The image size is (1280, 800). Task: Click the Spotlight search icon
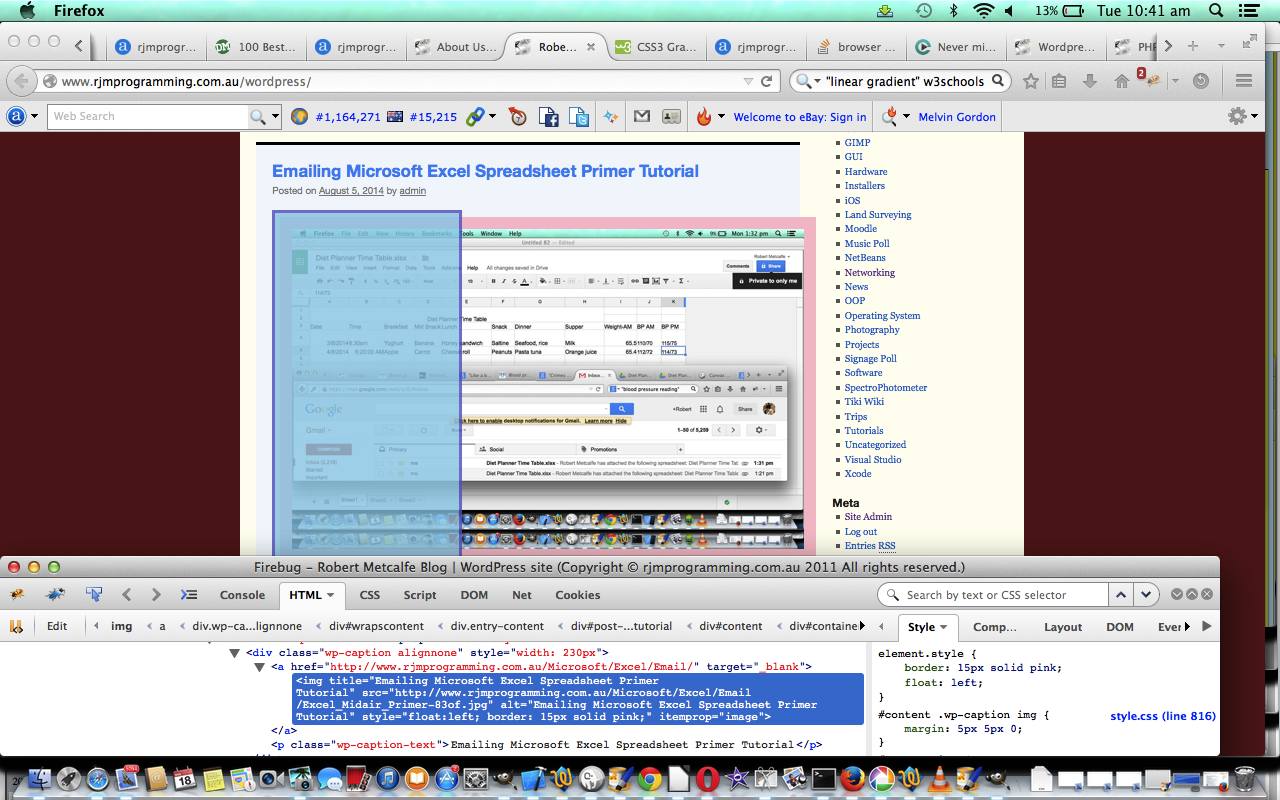pyautogui.click(x=1216, y=11)
